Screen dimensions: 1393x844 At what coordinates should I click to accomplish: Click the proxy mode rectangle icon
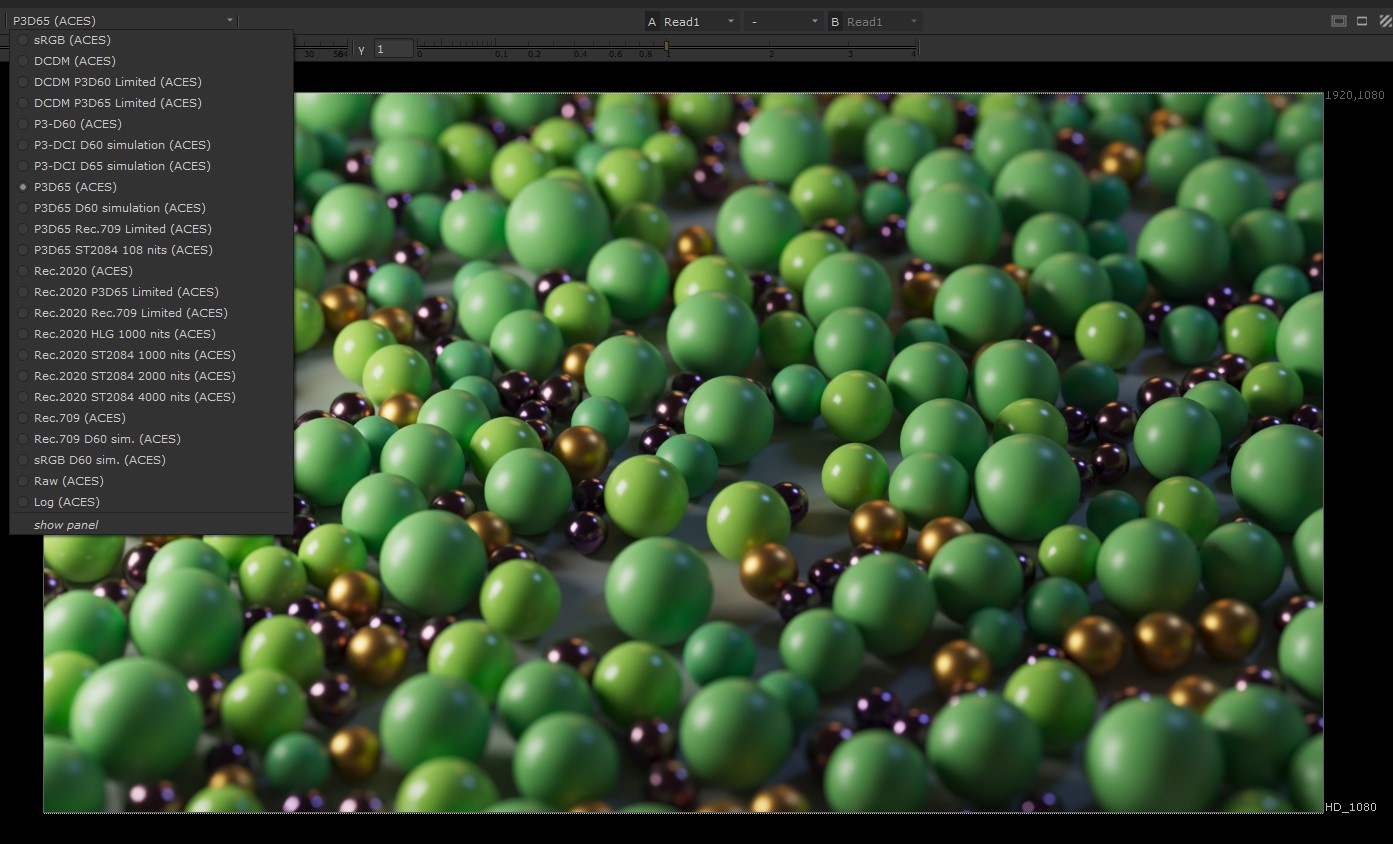click(x=1361, y=21)
